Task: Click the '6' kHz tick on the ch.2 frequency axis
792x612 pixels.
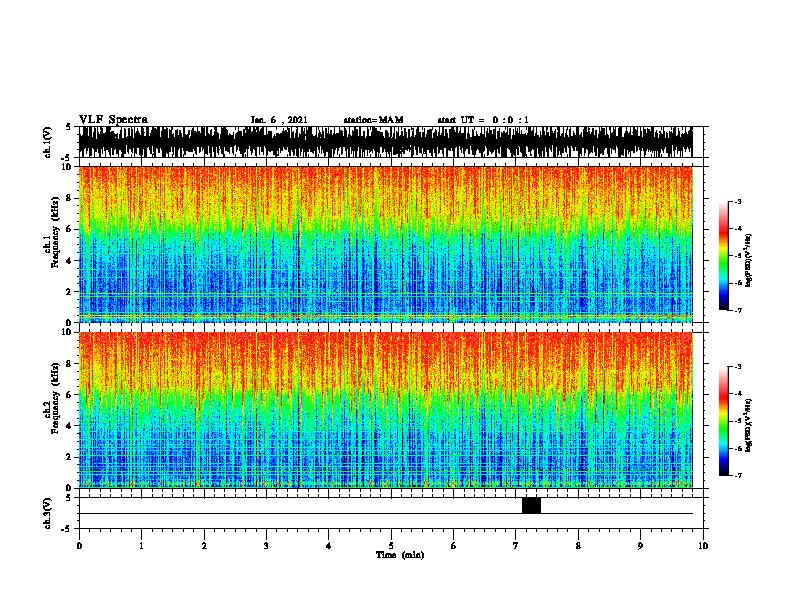Action: (70, 395)
